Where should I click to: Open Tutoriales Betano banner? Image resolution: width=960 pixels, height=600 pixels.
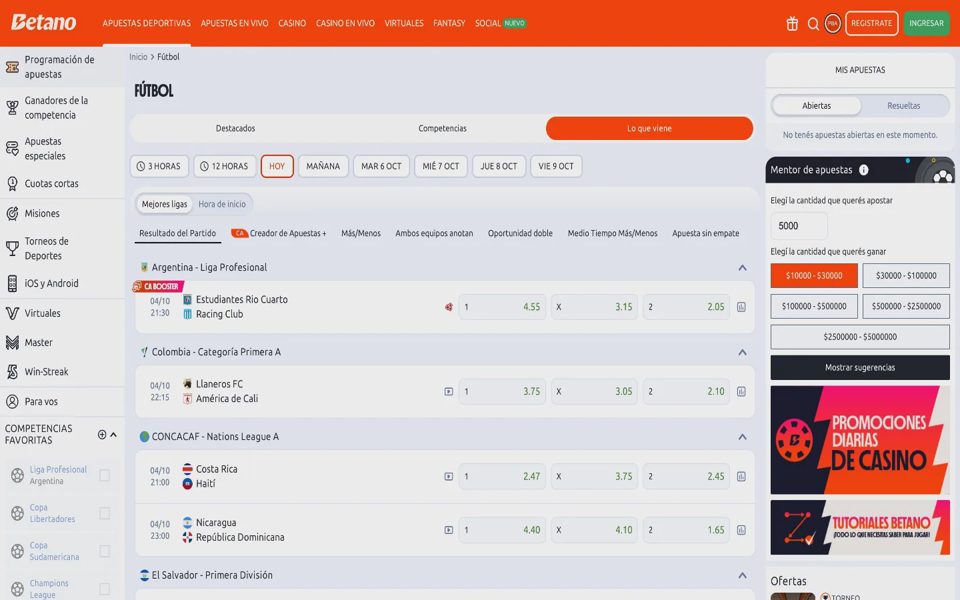pyautogui.click(x=860, y=528)
